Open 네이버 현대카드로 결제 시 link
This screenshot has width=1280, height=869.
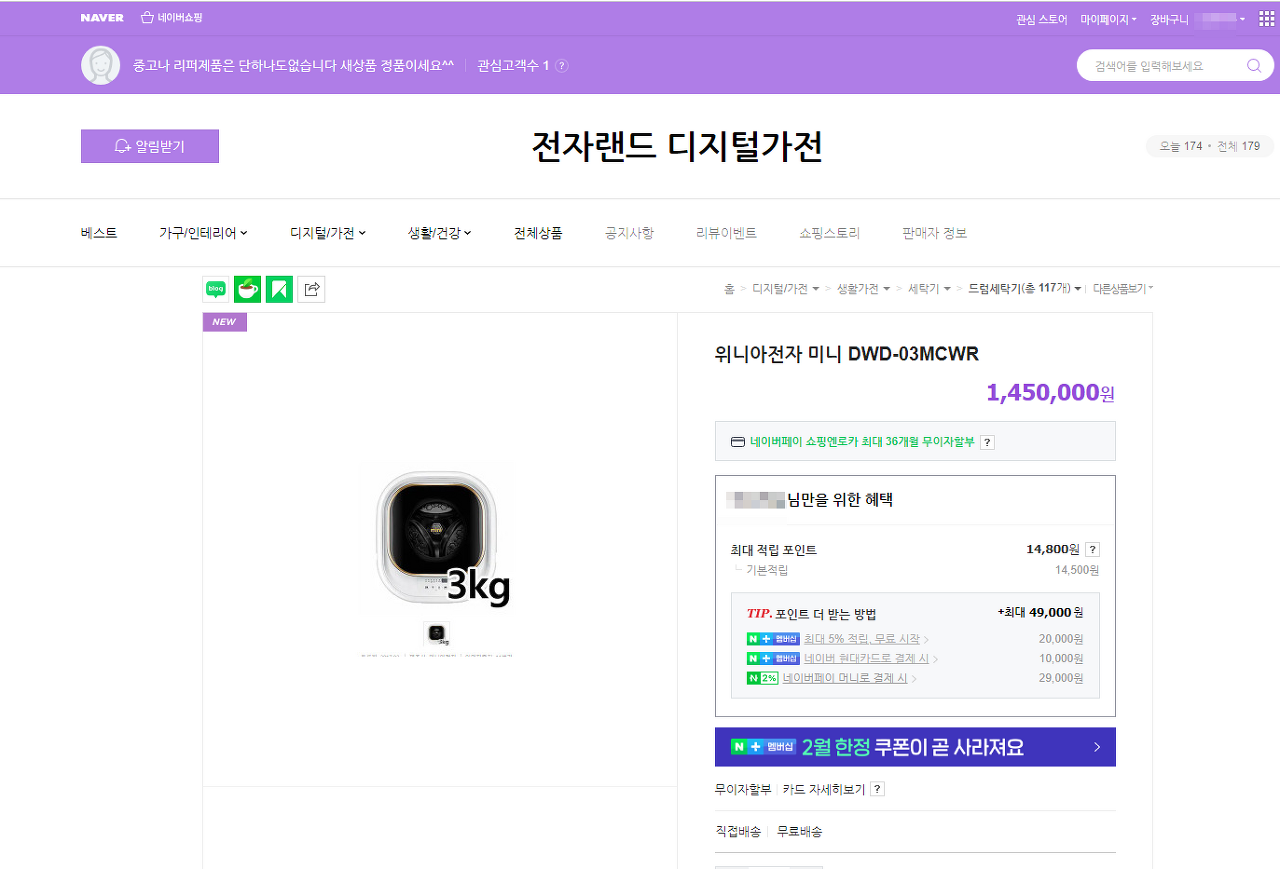[x=866, y=659]
